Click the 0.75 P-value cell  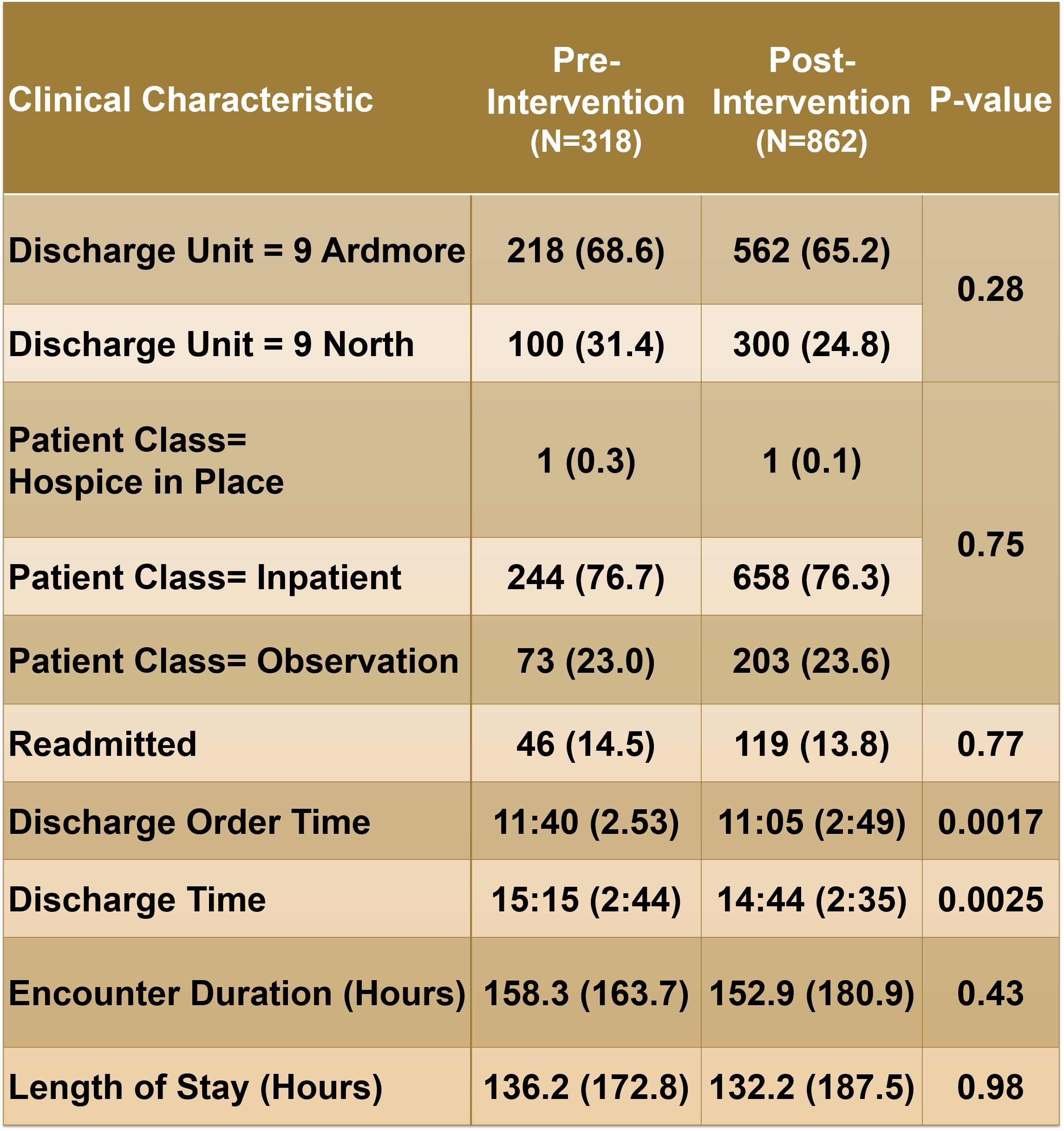click(990, 545)
